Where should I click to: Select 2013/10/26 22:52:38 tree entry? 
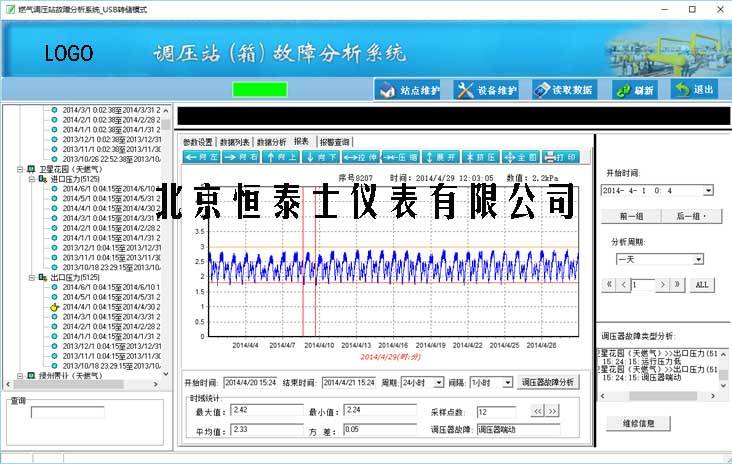(111, 159)
